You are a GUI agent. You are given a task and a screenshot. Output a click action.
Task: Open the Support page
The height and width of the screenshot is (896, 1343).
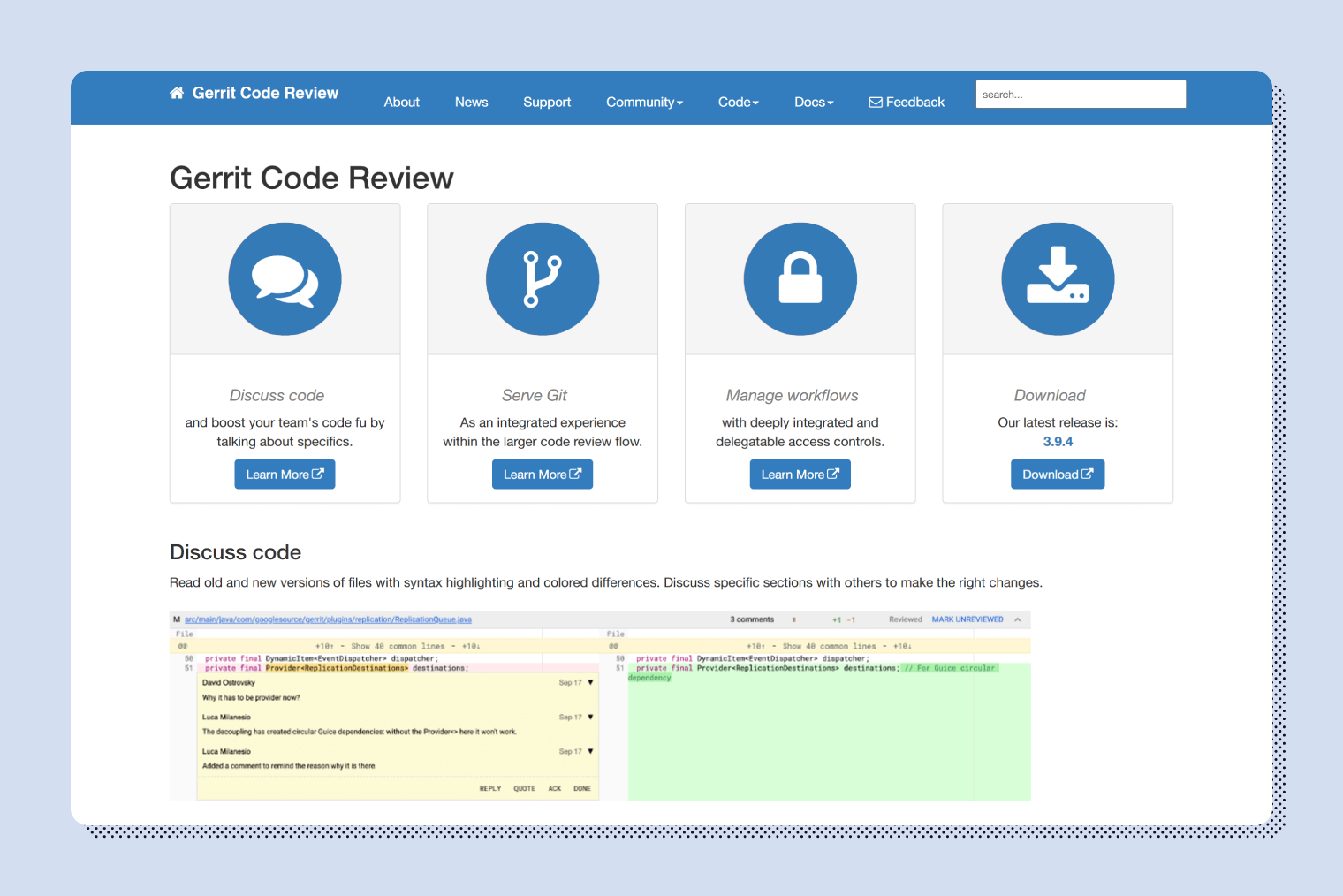pos(547,102)
